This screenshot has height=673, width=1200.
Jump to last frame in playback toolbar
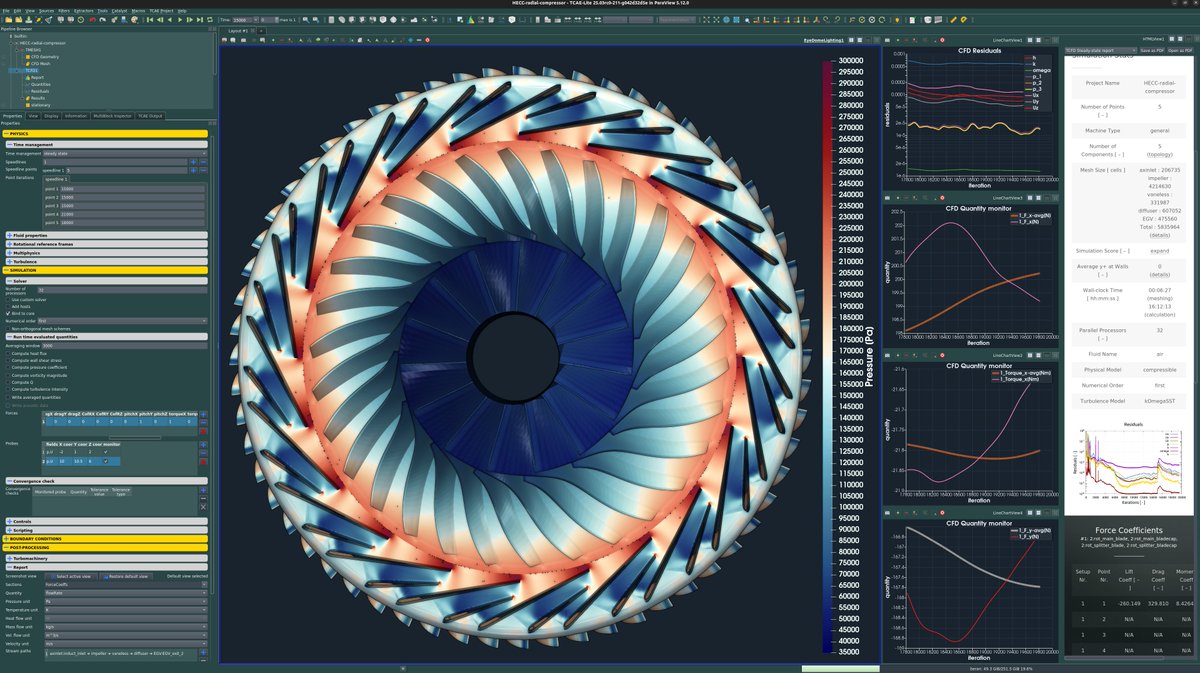tap(199, 19)
